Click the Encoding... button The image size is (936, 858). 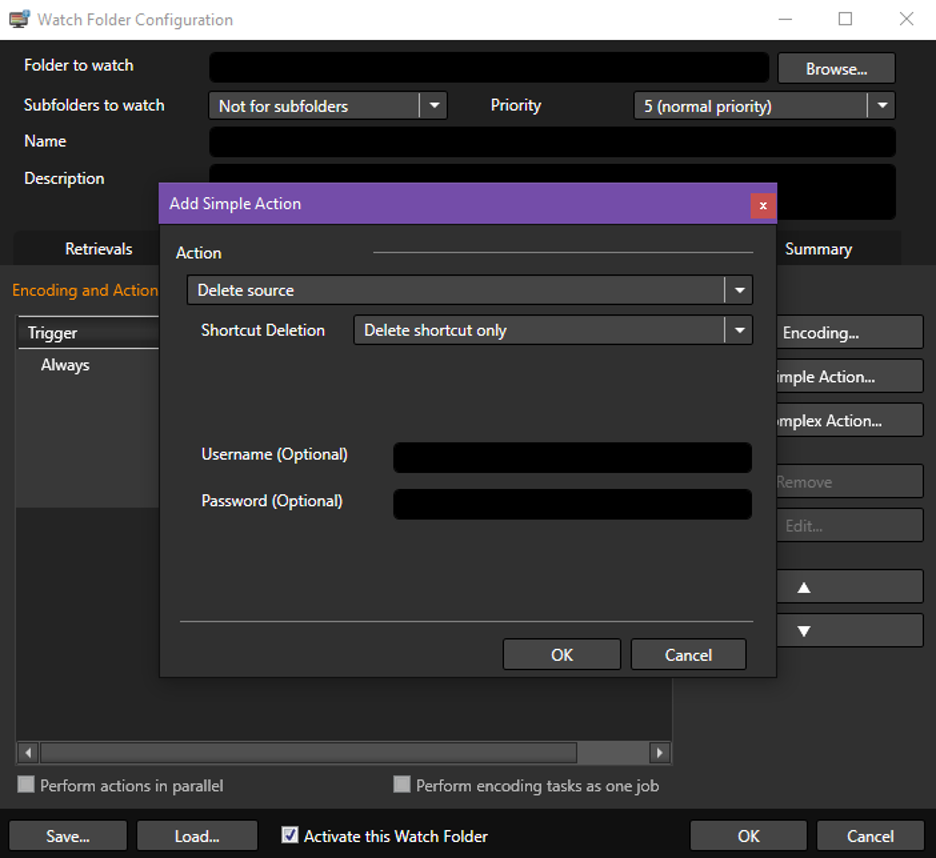click(x=849, y=333)
